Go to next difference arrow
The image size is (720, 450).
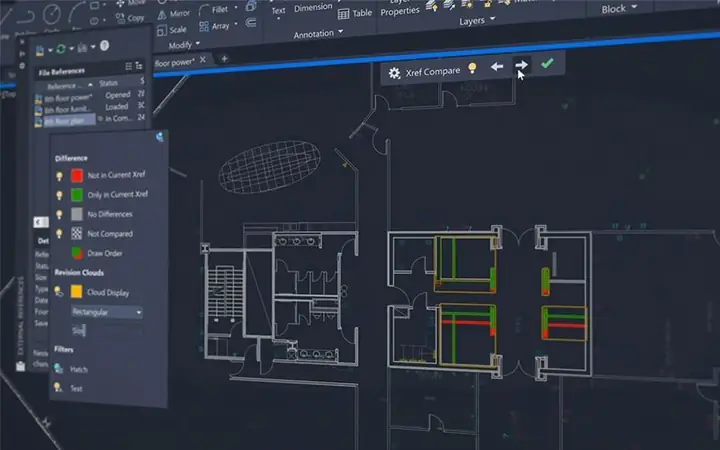coord(521,65)
